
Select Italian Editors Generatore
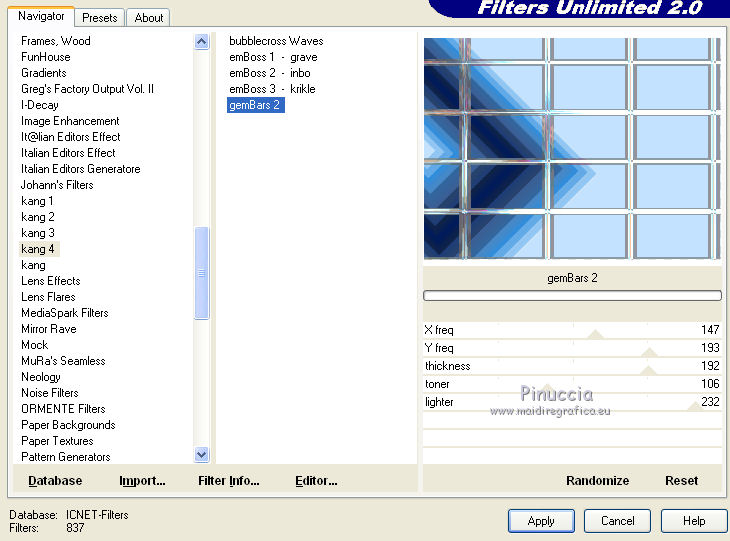[81, 169]
